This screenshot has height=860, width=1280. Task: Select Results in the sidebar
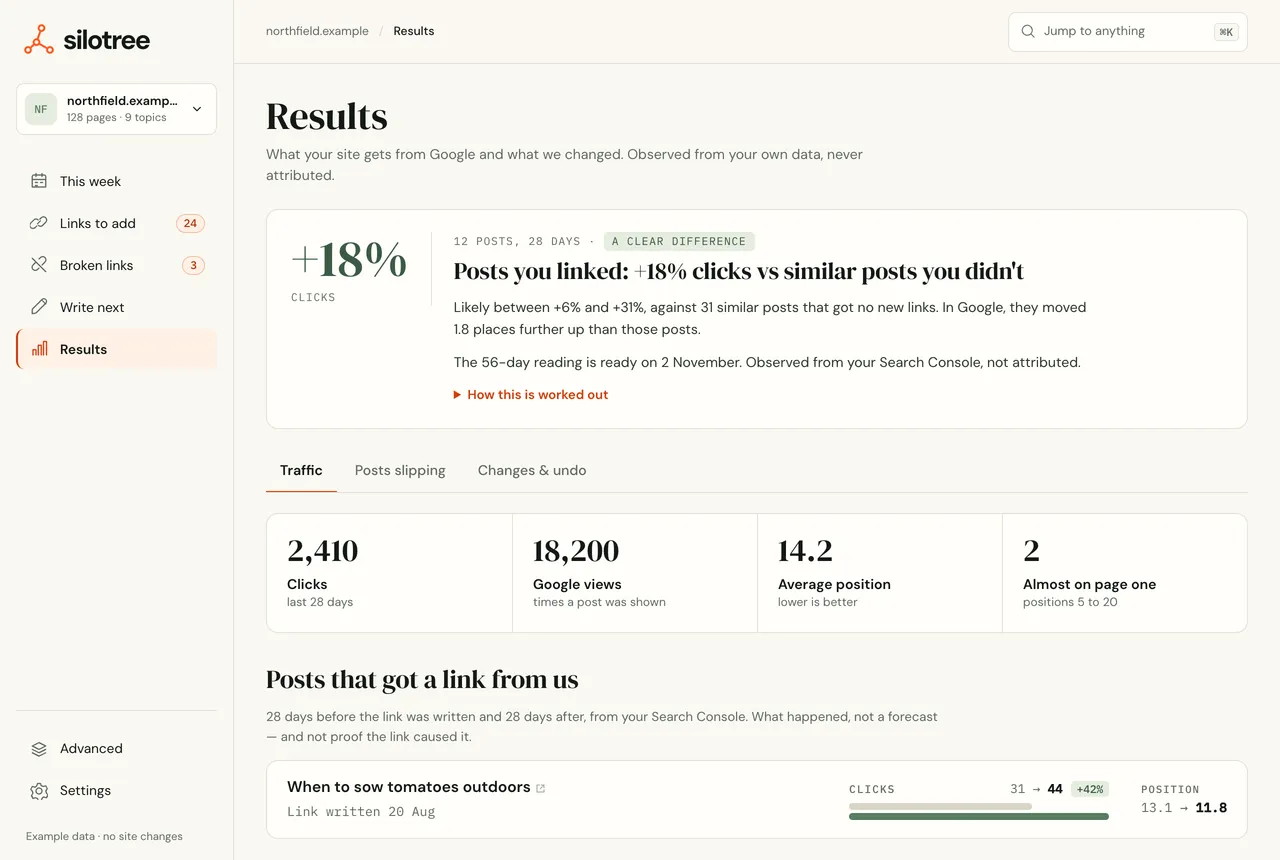[x=116, y=349]
